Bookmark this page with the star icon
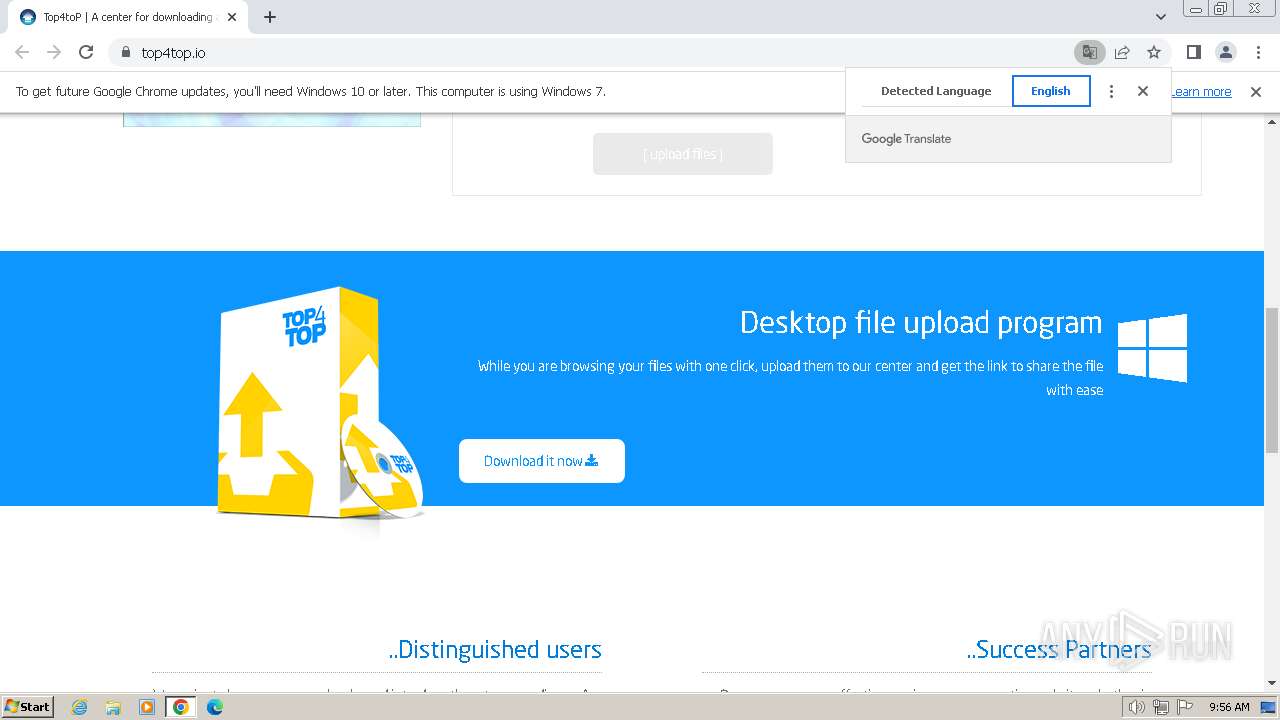The height and width of the screenshot is (720, 1280). [1154, 52]
